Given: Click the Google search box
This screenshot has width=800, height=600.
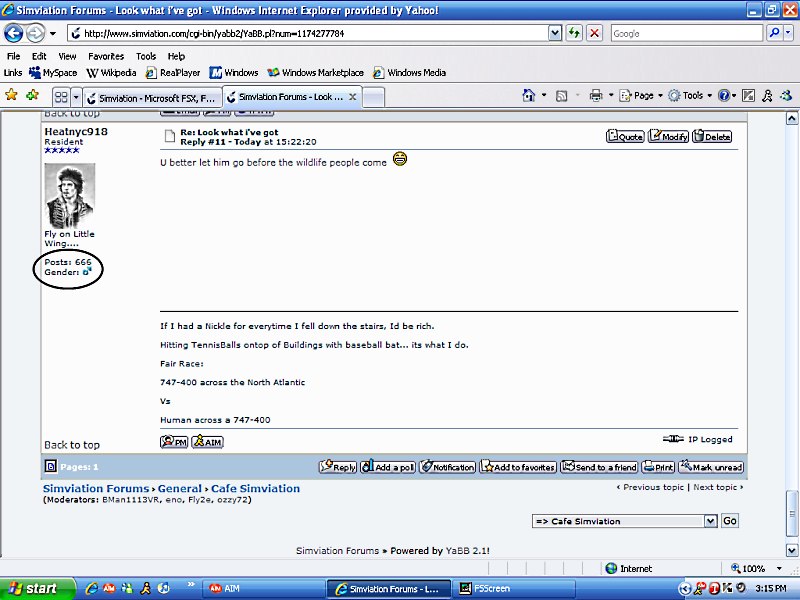Looking at the screenshot, I should (687, 34).
